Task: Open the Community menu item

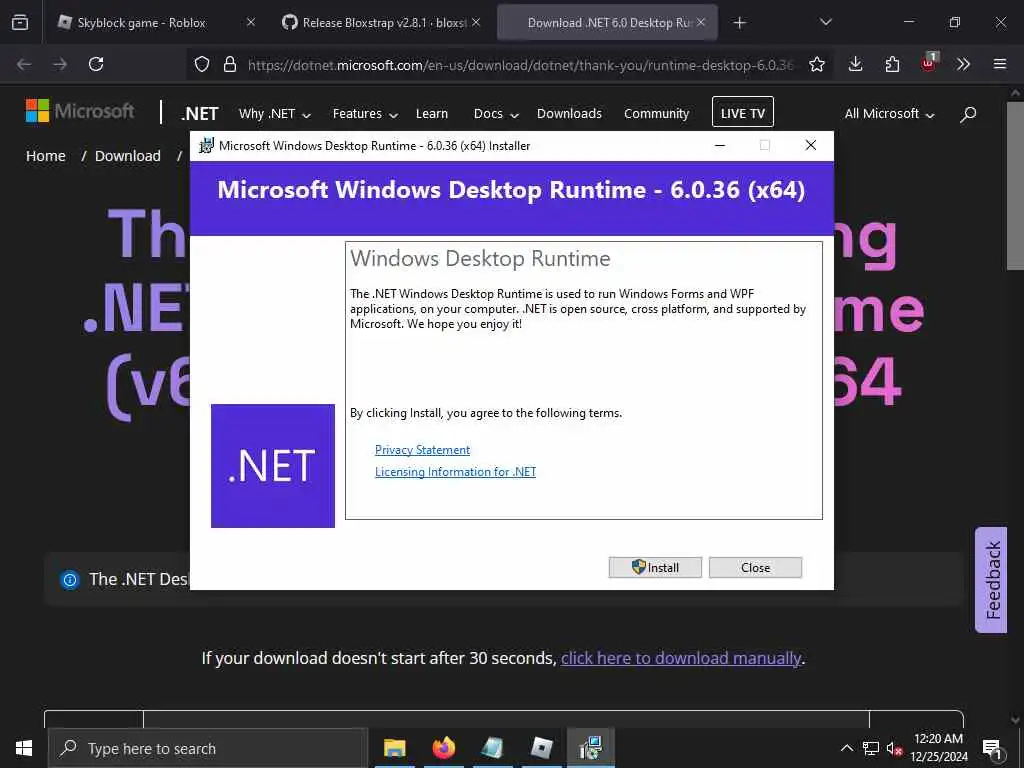Action: [x=656, y=114]
